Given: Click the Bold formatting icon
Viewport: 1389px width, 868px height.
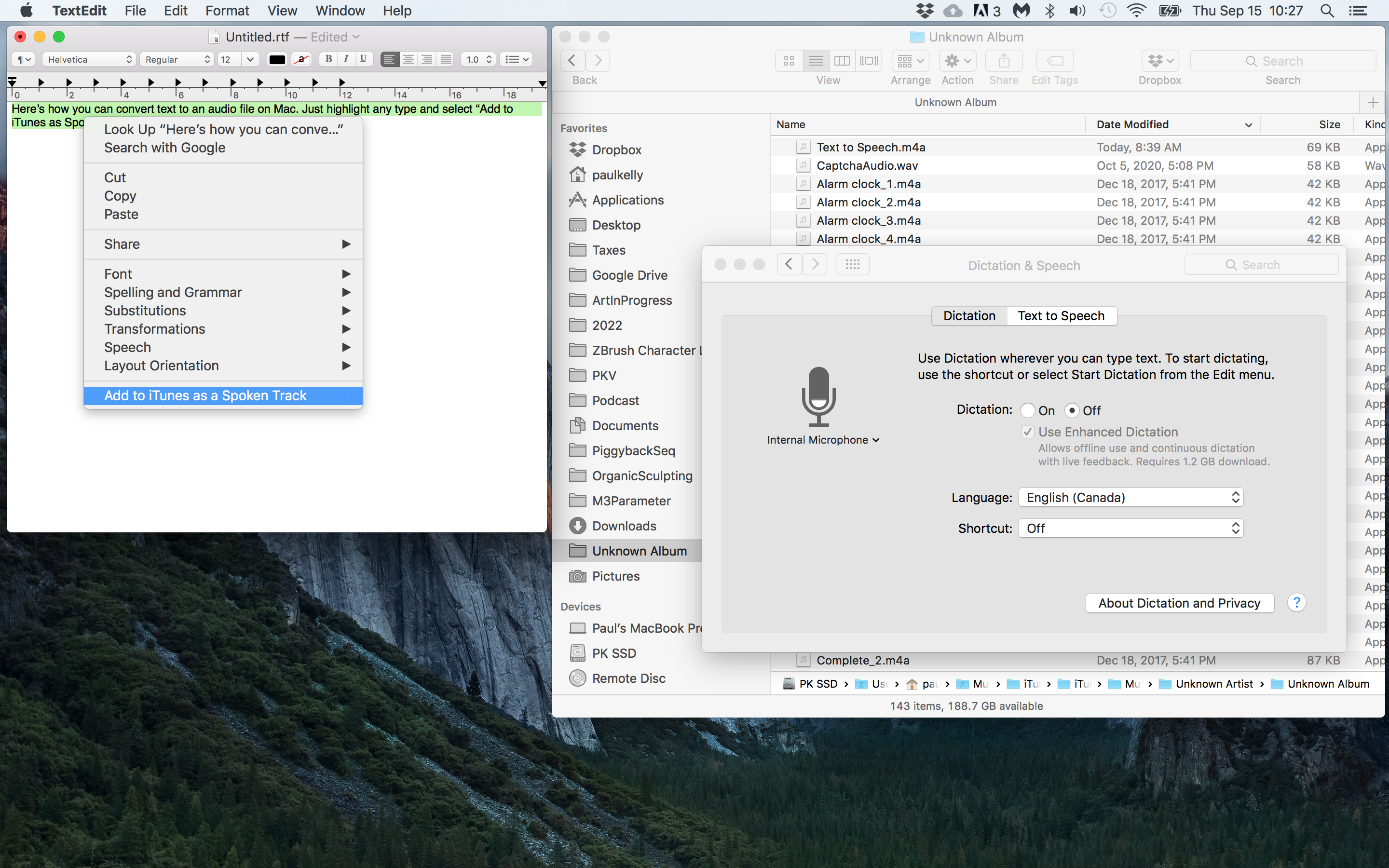Looking at the screenshot, I should (x=328, y=60).
